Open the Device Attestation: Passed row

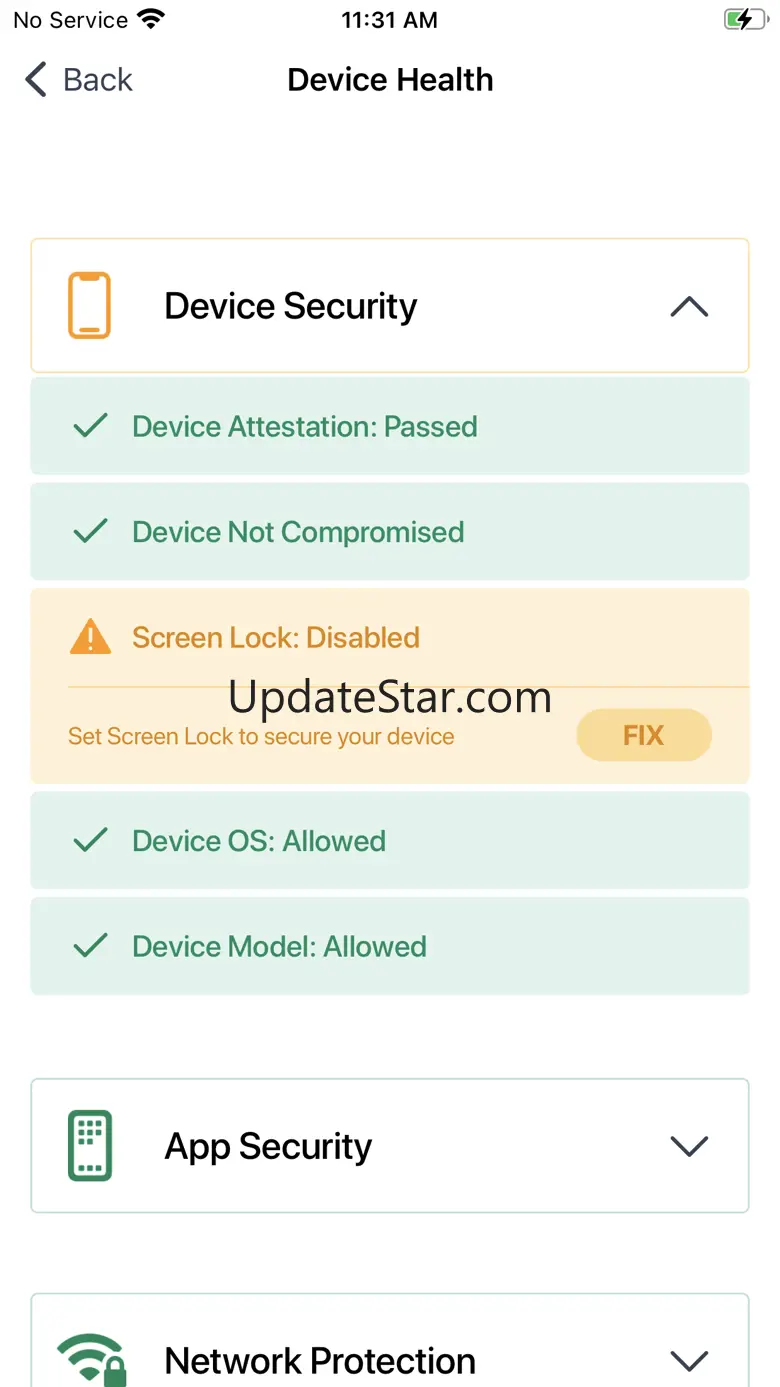(x=304, y=427)
